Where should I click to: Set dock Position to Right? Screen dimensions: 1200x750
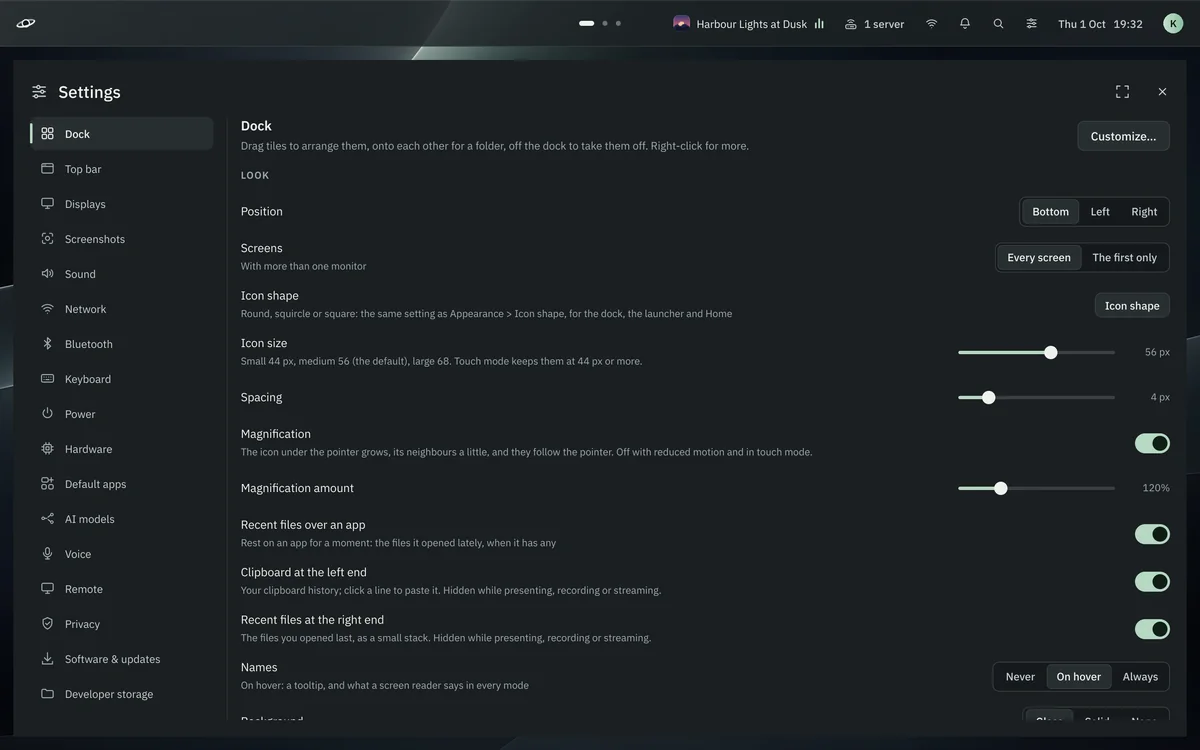click(1144, 212)
